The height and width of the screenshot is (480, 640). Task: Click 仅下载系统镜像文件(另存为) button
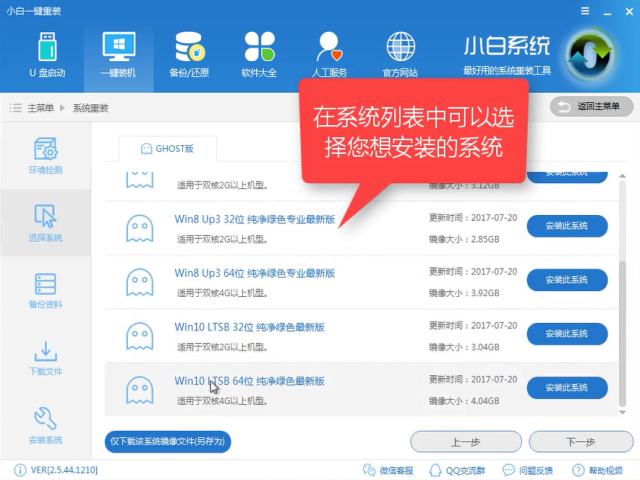[168, 440]
